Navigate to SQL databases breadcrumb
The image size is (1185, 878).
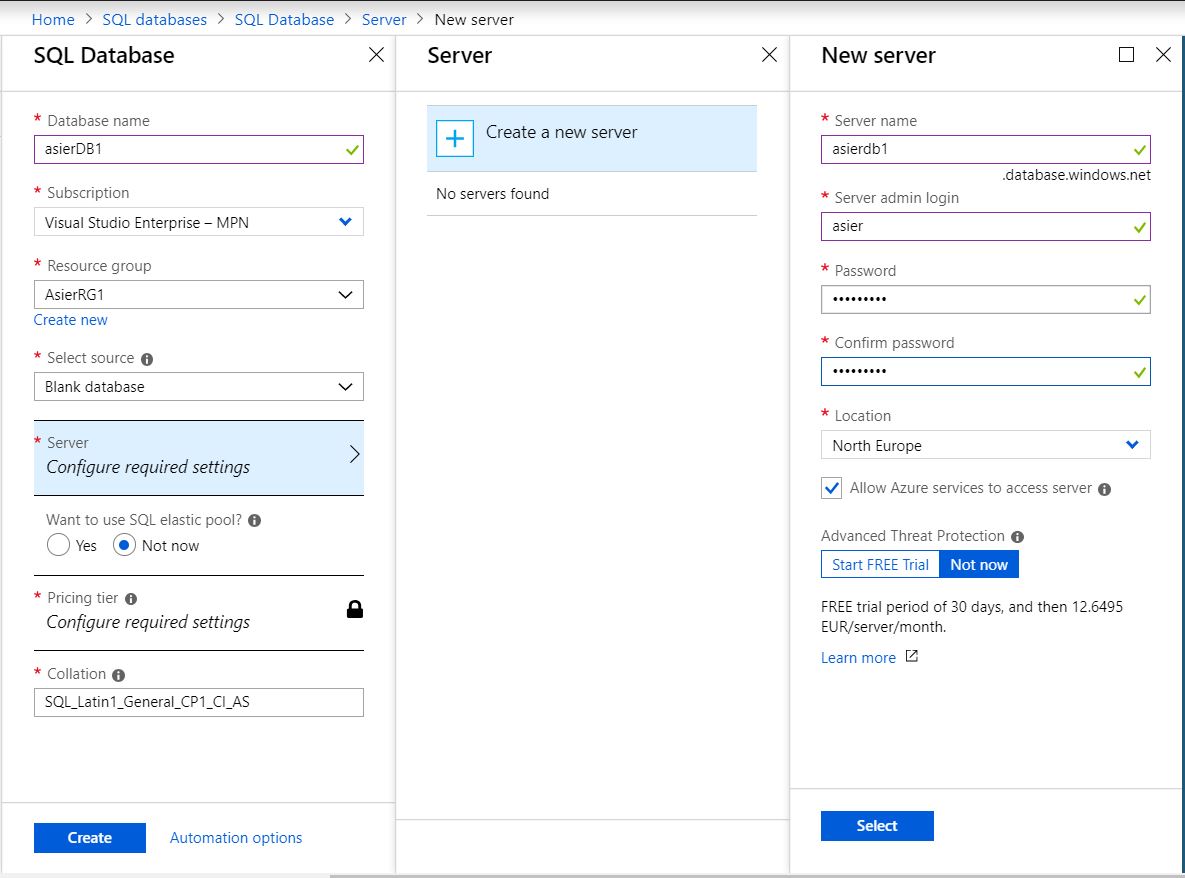(x=154, y=19)
